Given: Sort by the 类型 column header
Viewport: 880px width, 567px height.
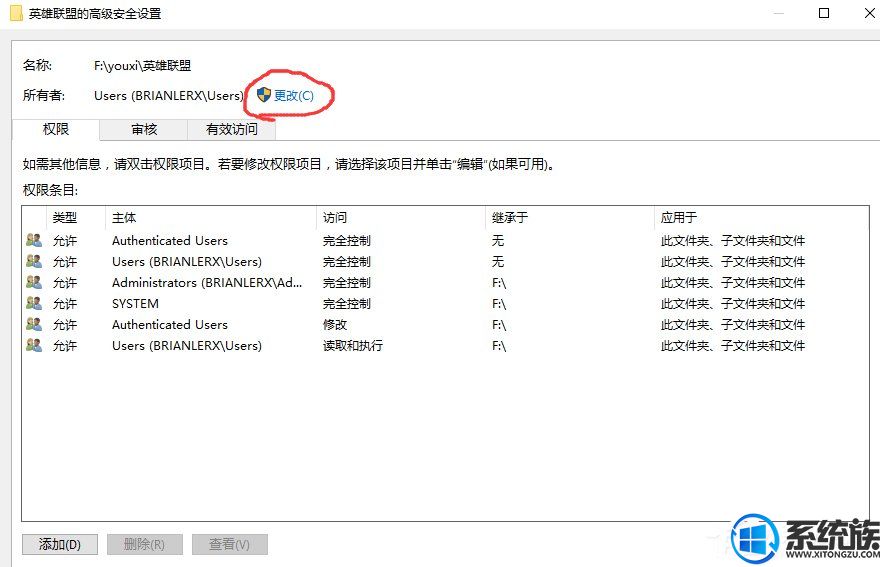Looking at the screenshot, I should click(76, 218).
